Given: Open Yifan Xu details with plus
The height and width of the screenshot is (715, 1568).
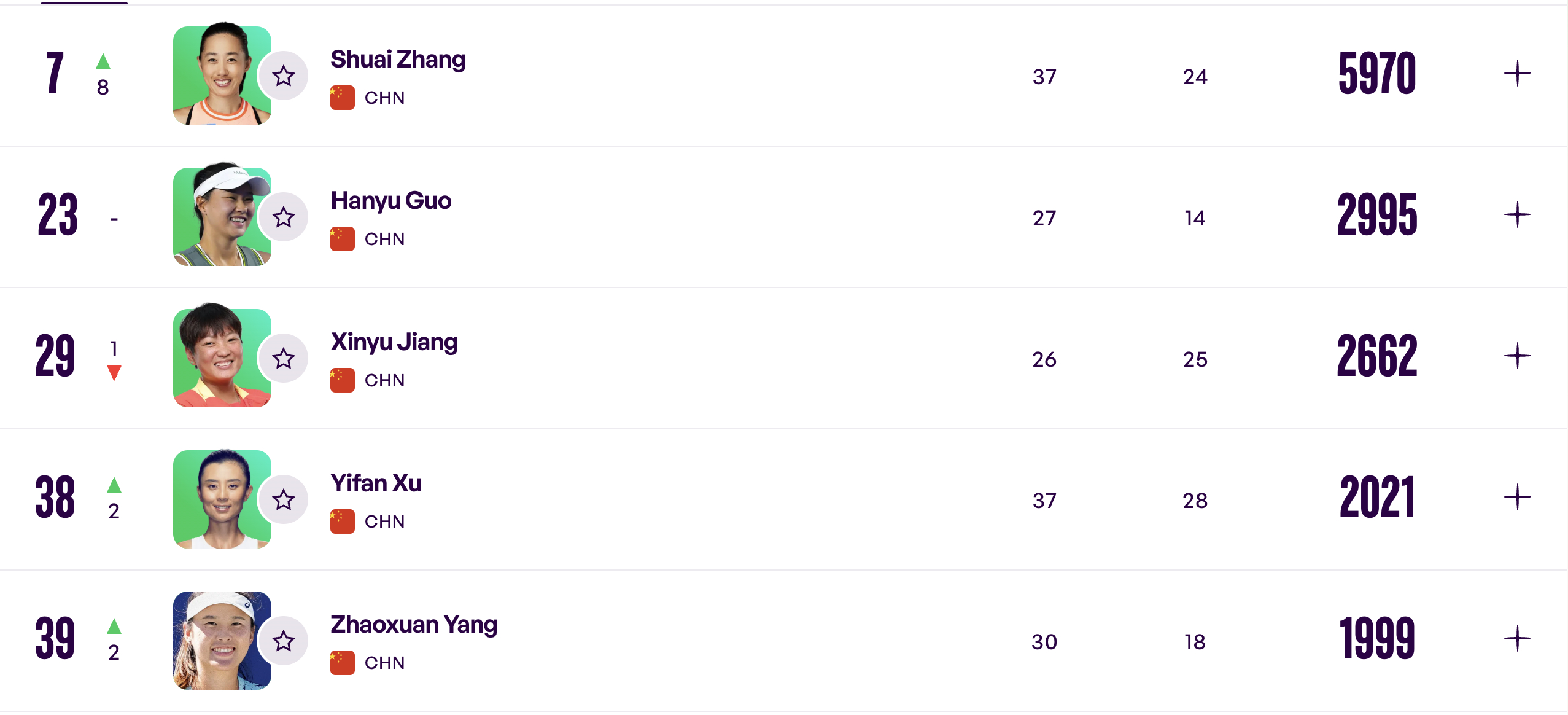Looking at the screenshot, I should point(1517,498).
